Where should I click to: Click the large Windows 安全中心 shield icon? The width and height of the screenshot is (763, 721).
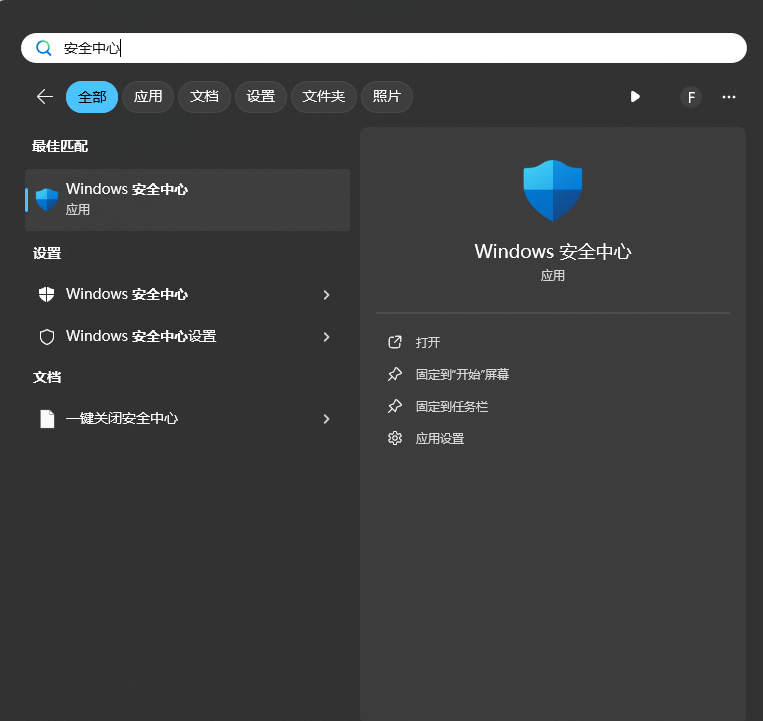pyautogui.click(x=552, y=190)
